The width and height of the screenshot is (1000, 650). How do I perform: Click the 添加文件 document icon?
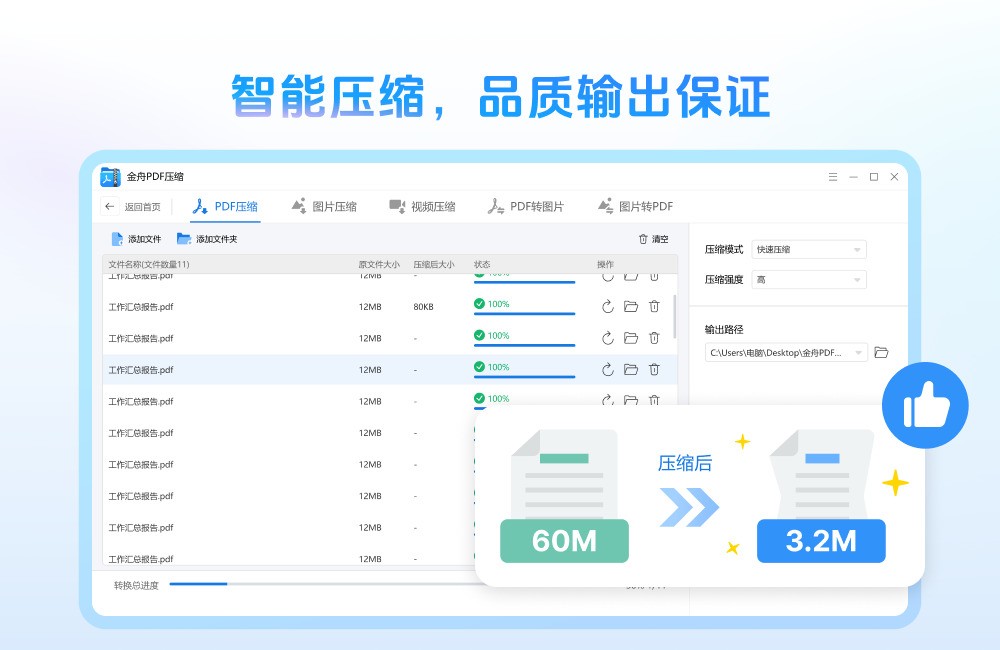pos(117,238)
